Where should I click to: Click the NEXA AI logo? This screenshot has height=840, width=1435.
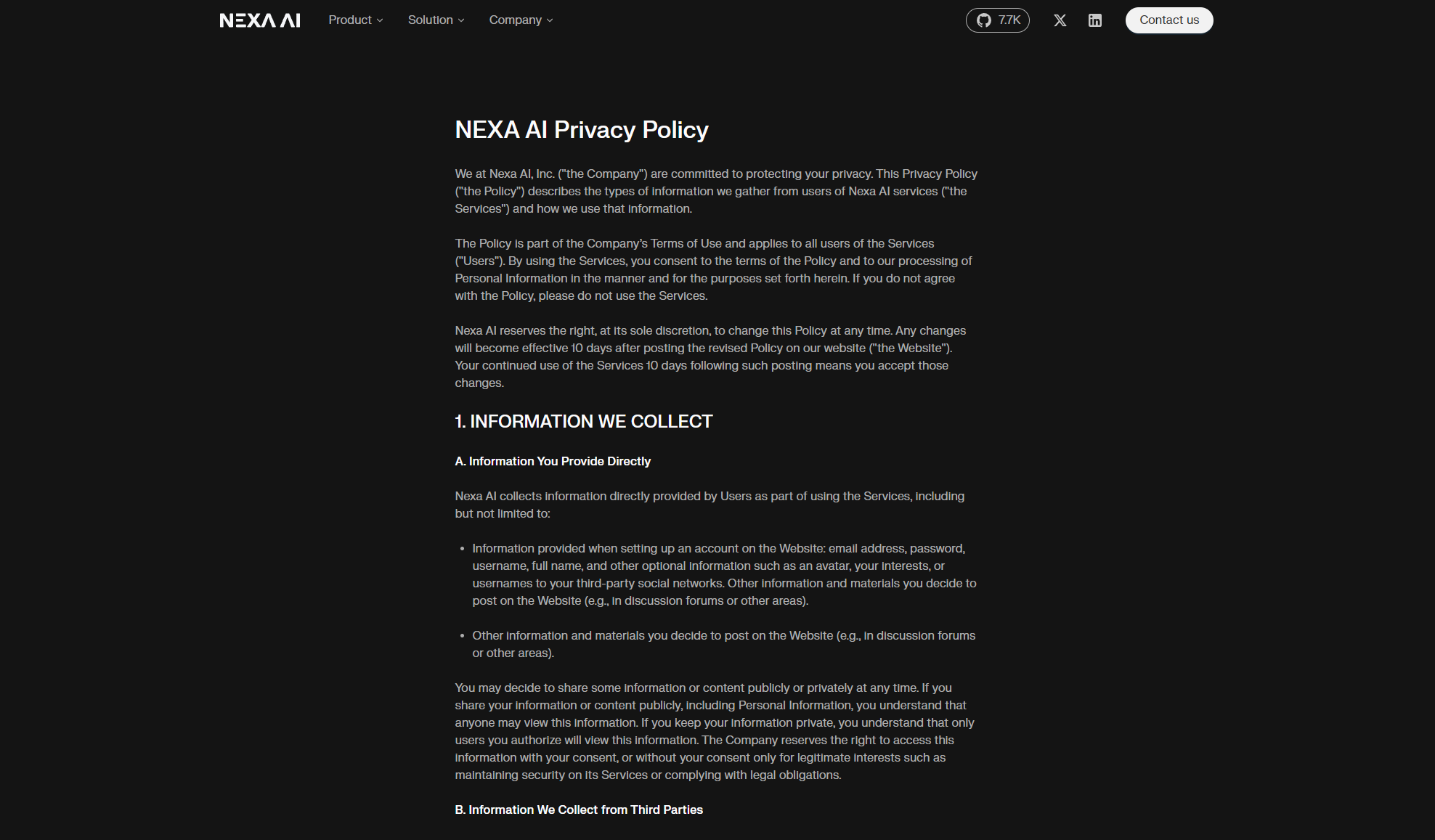(x=259, y=20)
